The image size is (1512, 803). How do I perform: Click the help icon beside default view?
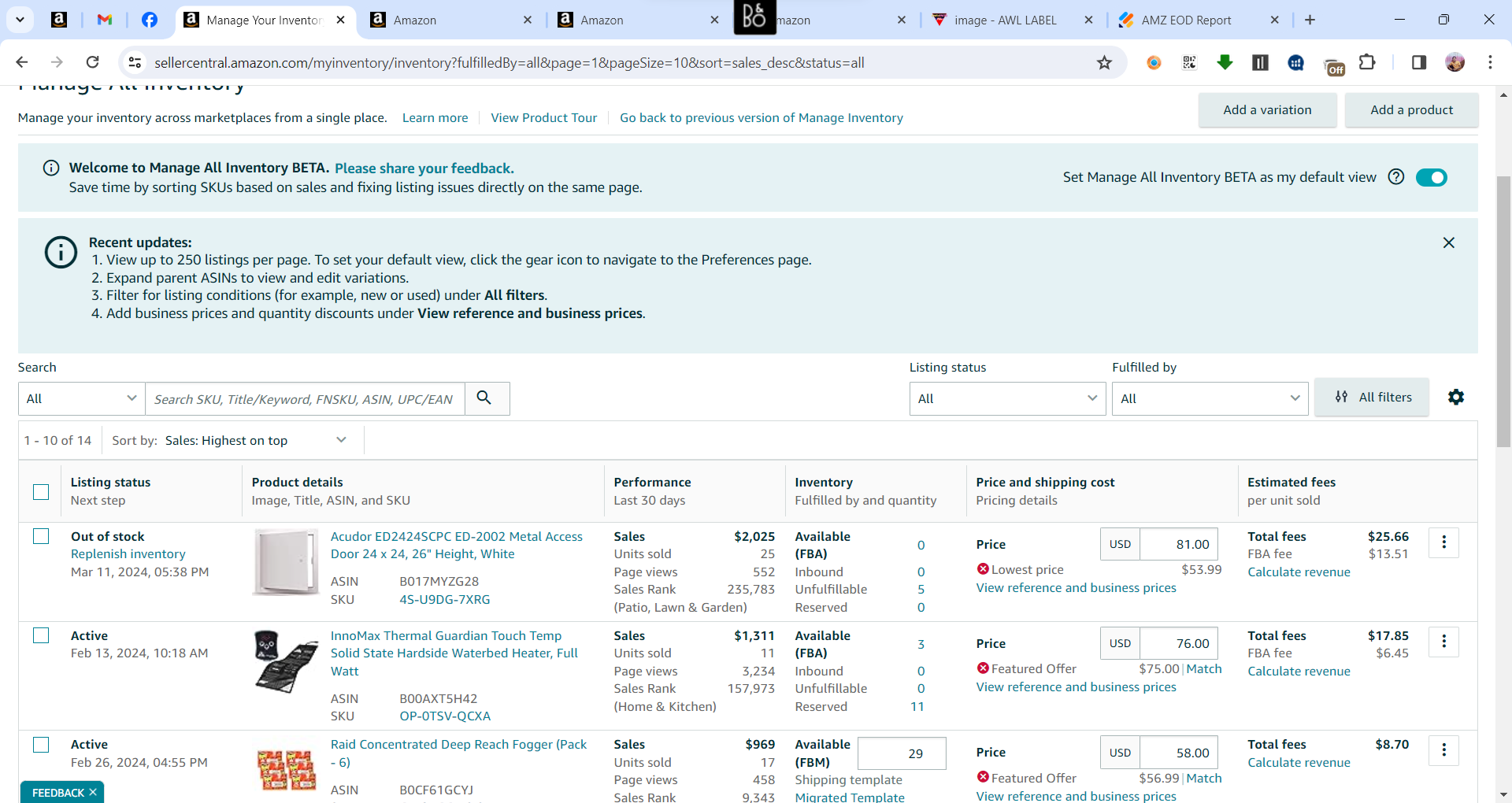(x=1395, y=177)
